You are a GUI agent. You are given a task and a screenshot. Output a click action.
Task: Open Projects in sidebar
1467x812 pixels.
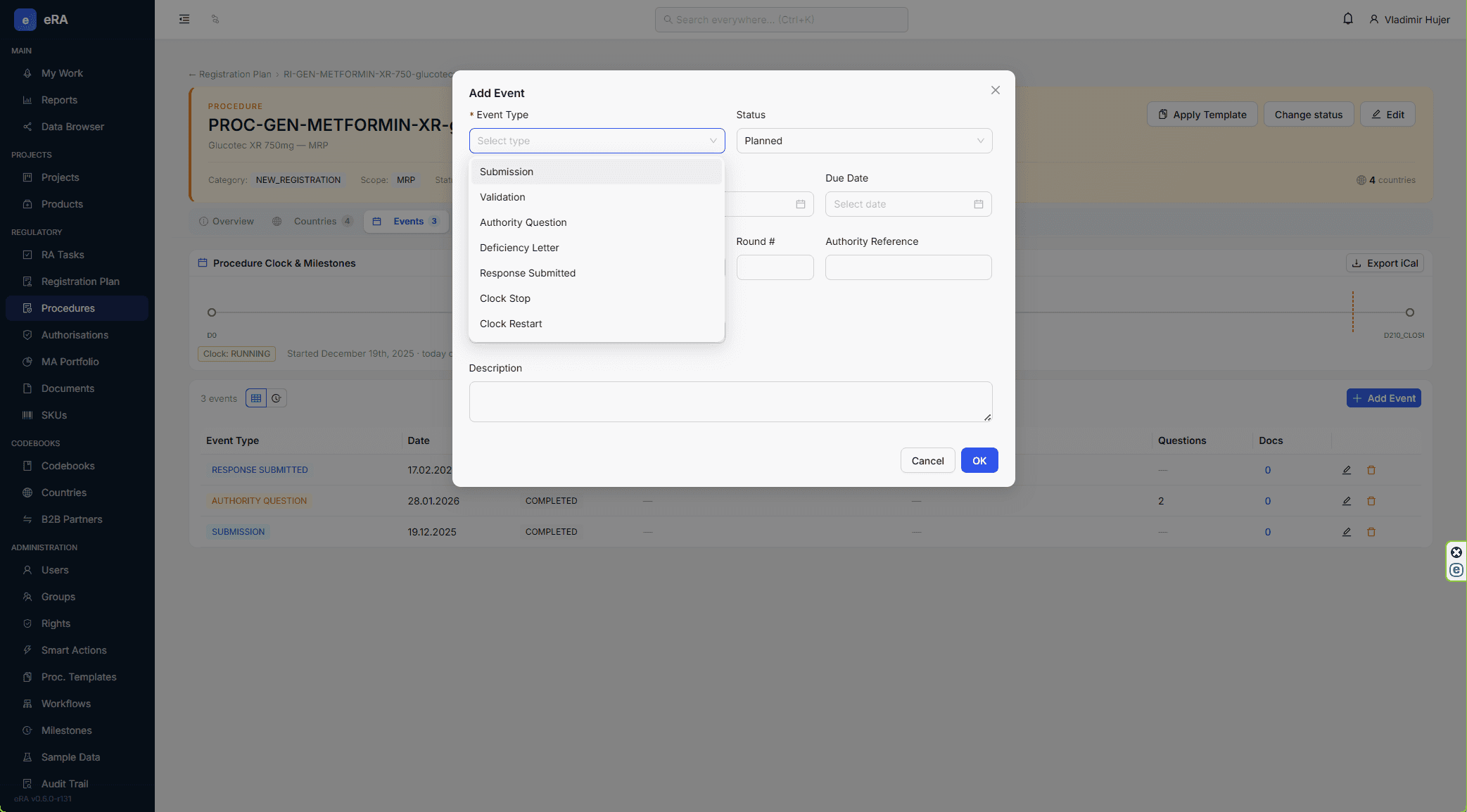click(x=77, y=177)
